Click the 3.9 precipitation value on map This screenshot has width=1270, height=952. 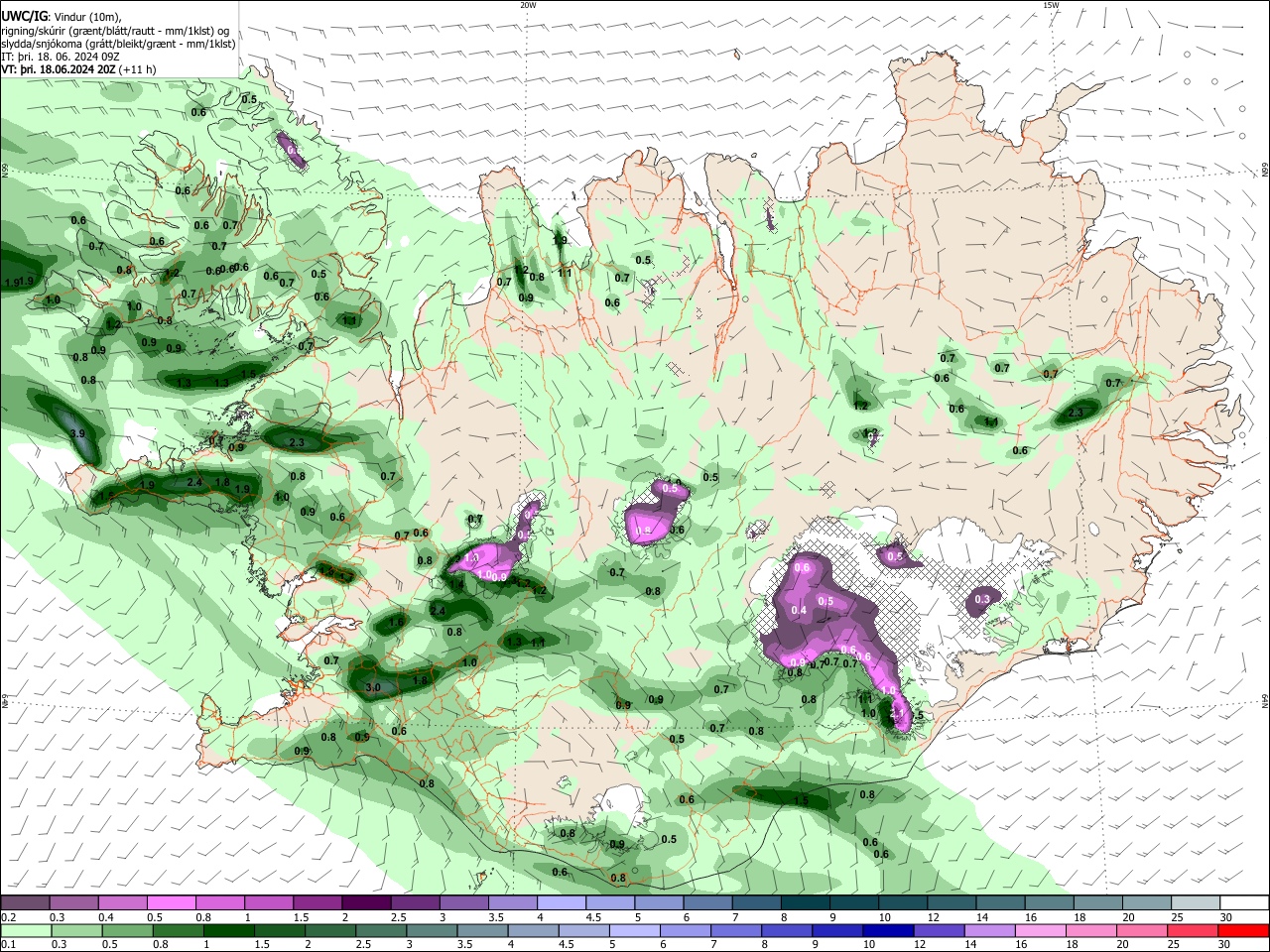[77, 434]
